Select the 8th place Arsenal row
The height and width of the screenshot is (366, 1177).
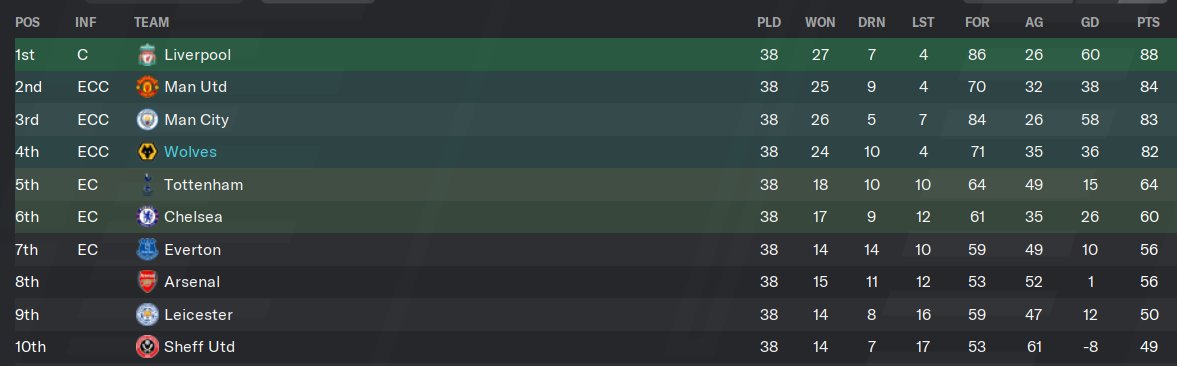point(588,282)
